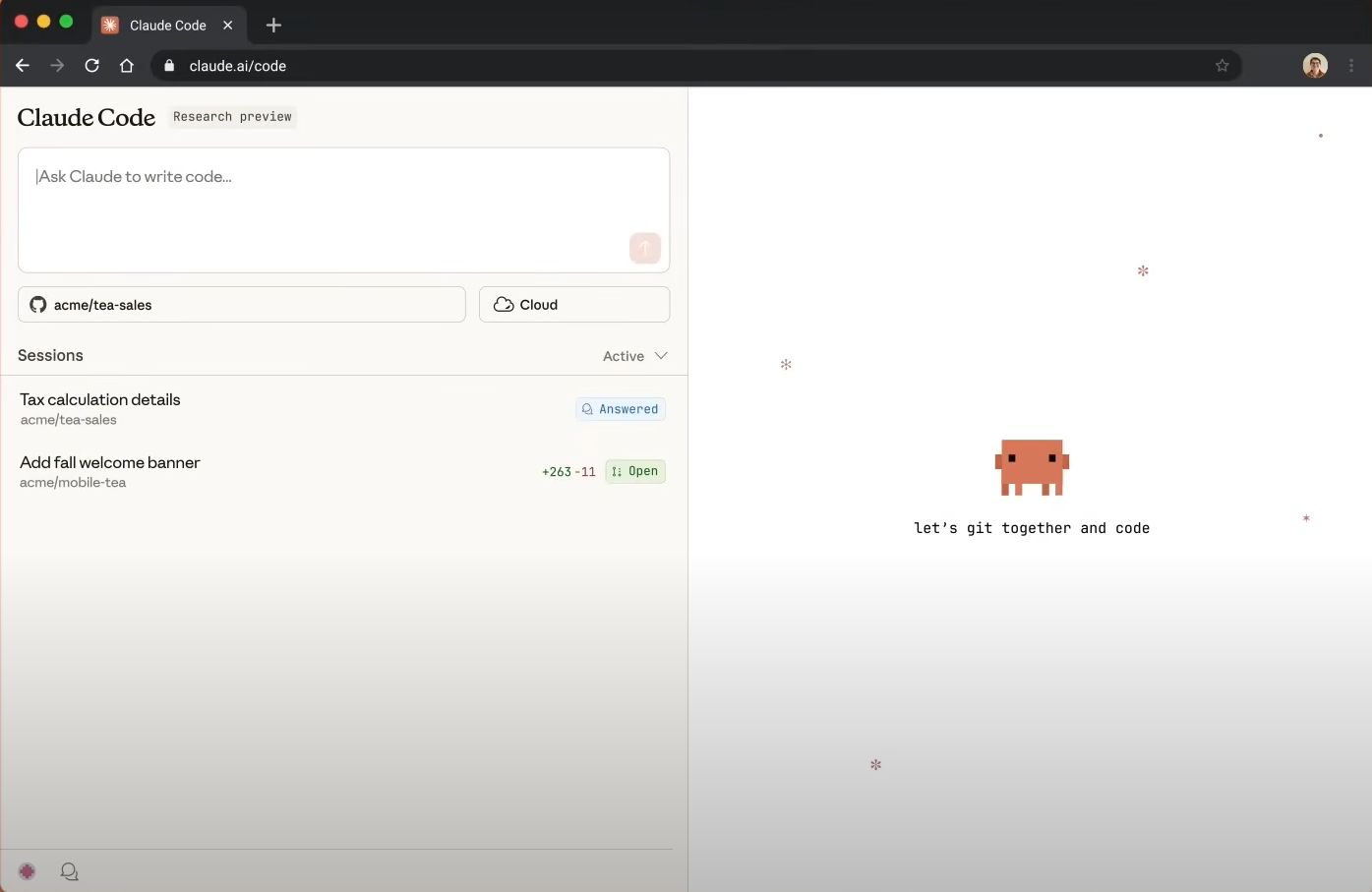Open the acme/tea-sales repository selector
The width and height of the screenshot is (1372, 892).
241,305
